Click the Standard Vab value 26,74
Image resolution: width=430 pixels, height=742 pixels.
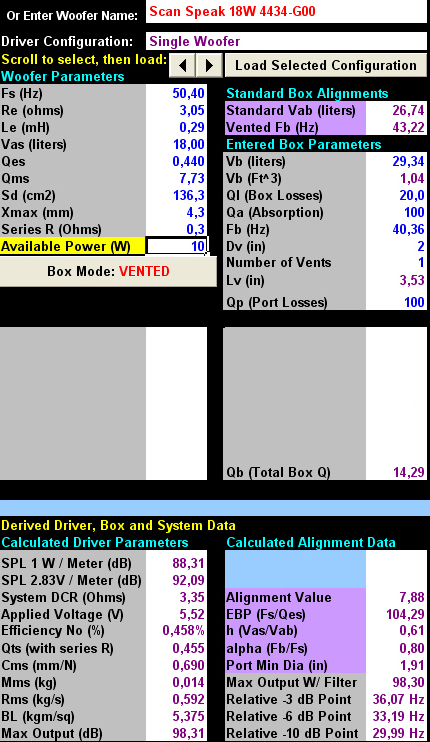click(x=408, y=110)
